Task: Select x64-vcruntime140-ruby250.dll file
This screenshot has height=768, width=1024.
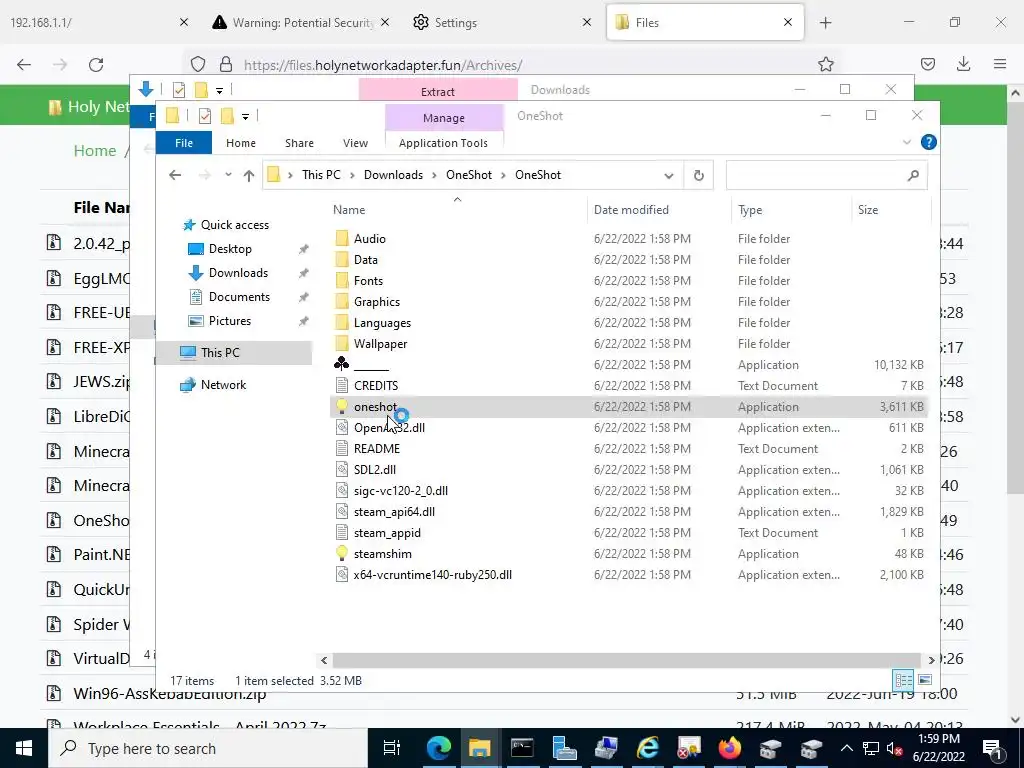Action: 432,575
